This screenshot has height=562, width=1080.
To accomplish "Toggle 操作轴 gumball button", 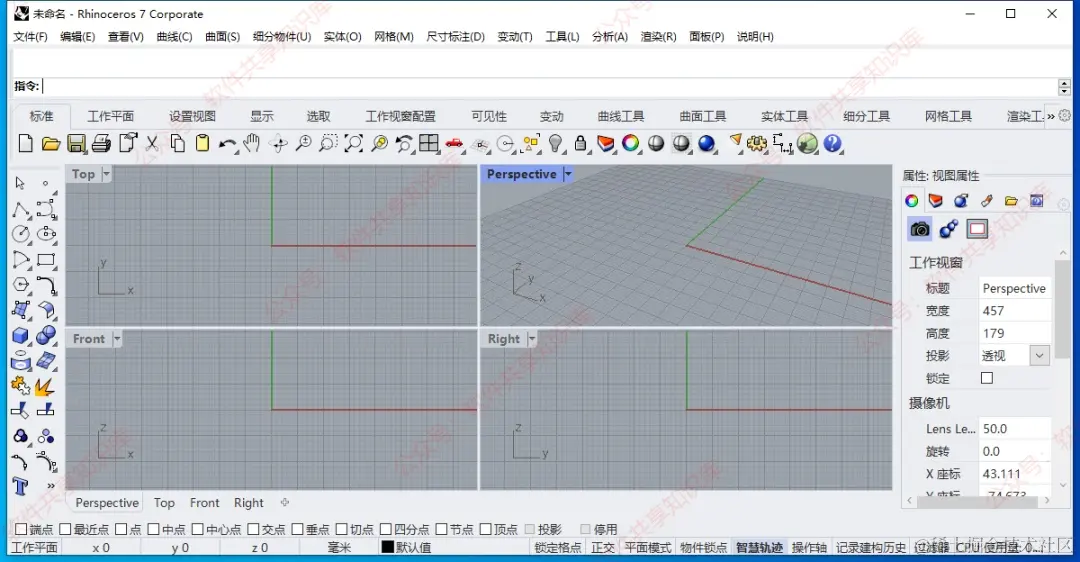I will 809,548.
